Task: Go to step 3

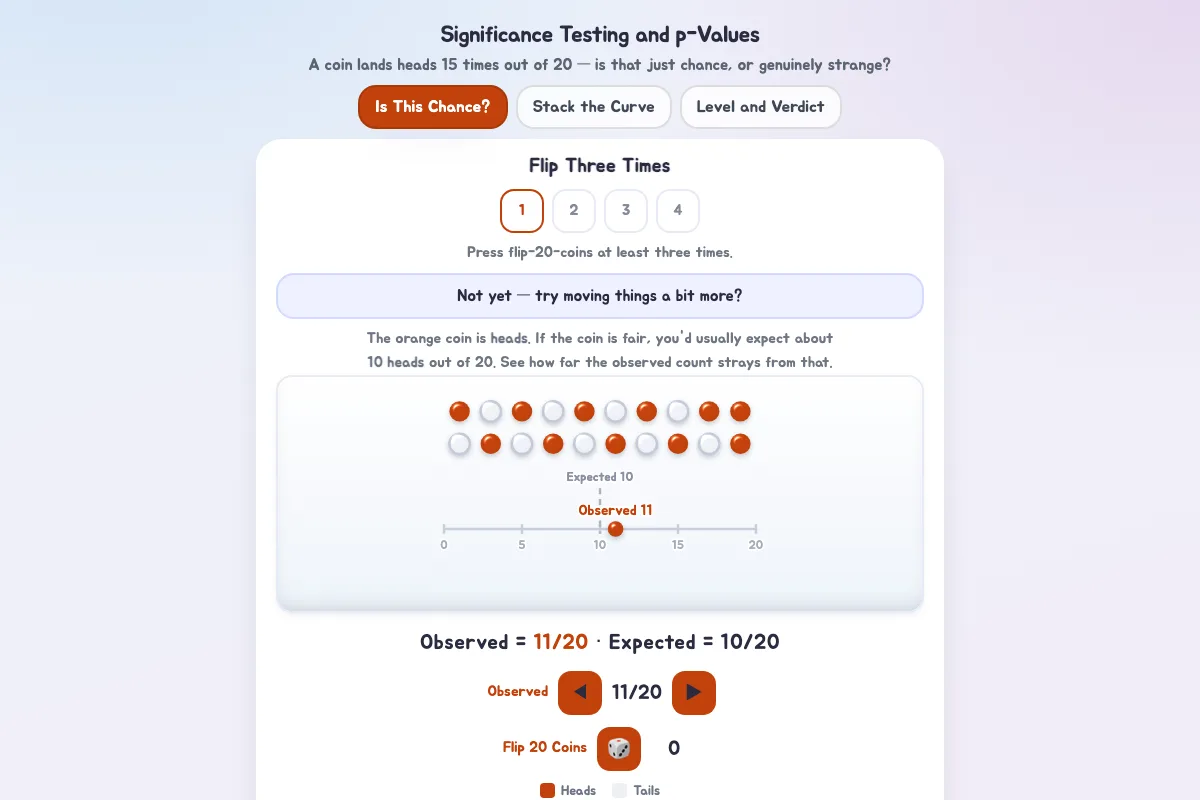Action: click(x=626, y=211)
